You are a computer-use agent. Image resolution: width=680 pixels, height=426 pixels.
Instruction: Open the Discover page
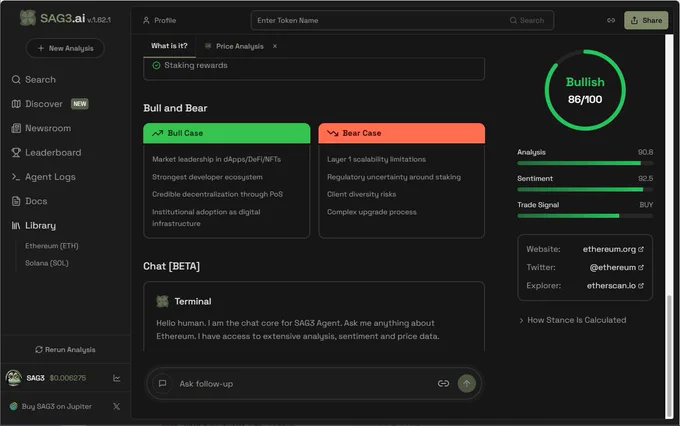pos(37,104)
